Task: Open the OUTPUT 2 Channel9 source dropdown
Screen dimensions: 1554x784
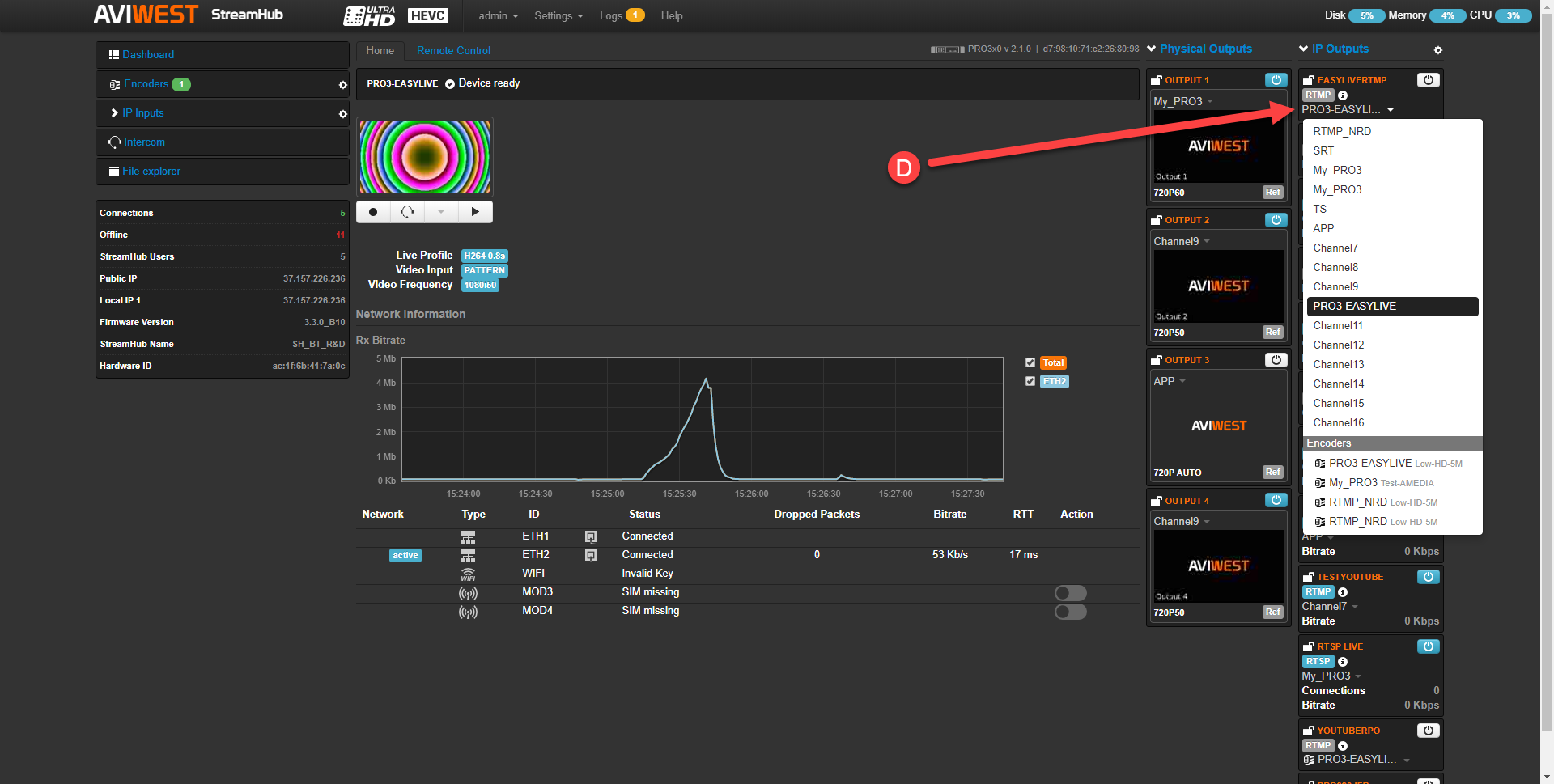Action: tap(1182, 241)
